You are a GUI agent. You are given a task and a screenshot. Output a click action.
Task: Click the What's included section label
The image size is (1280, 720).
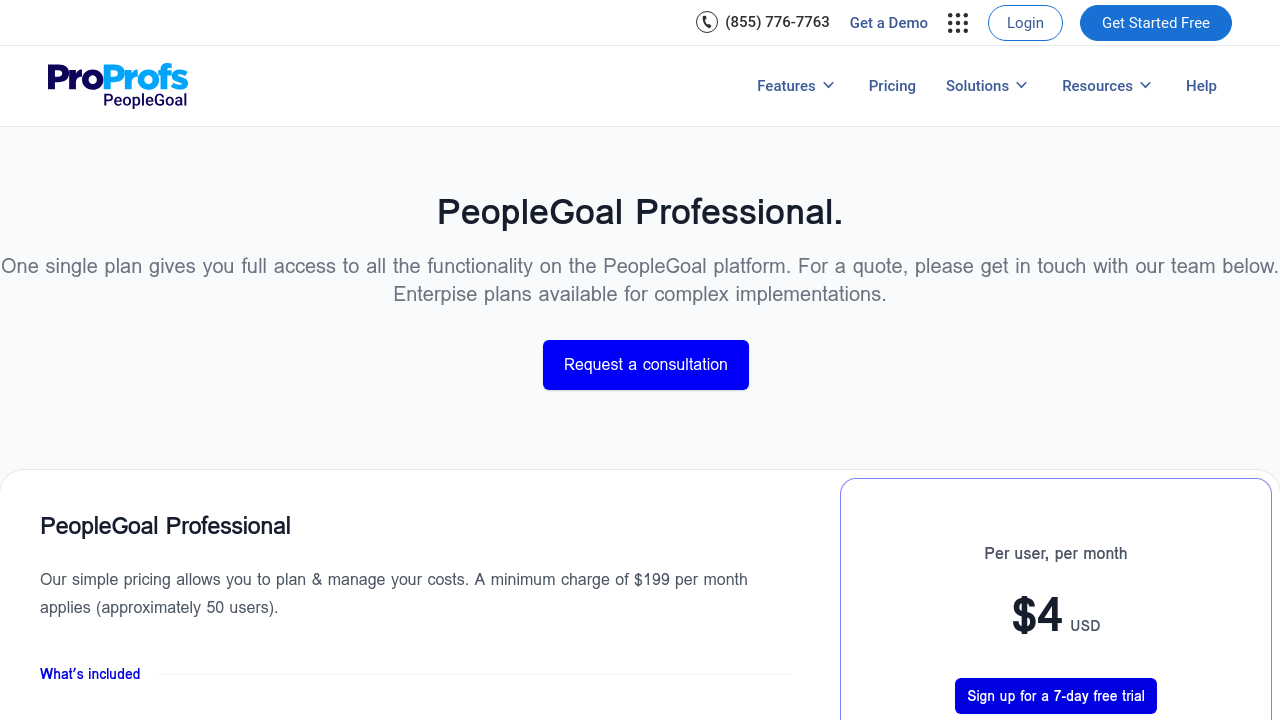pyautogui.click(x=90, y=674)
